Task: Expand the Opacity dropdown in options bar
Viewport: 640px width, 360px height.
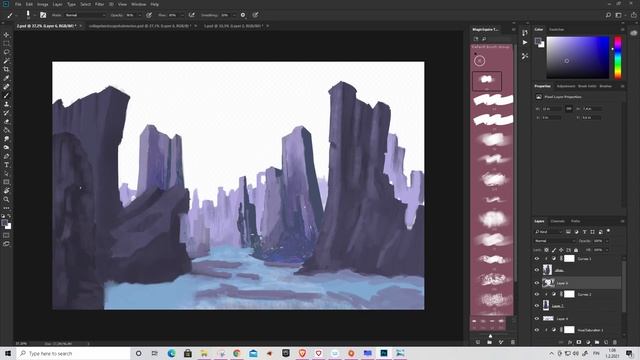Action: [140, 15]
